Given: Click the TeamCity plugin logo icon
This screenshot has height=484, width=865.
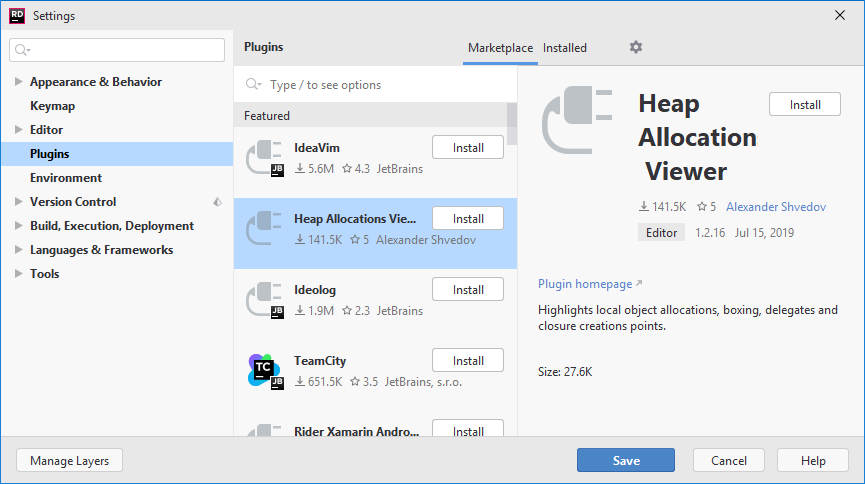Looking at the screenshot, I should 265,371.
